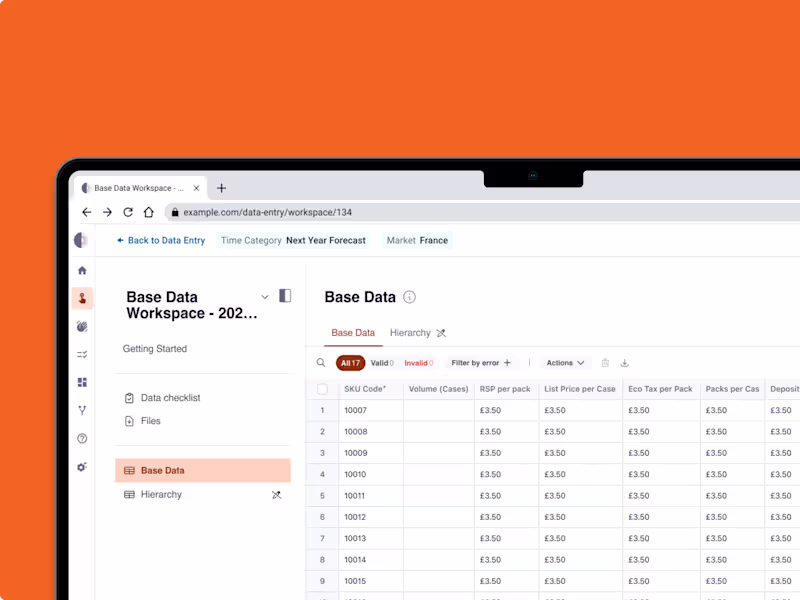
Task: Tick the select-all checkbox in table header
Action: coord(322,389)
